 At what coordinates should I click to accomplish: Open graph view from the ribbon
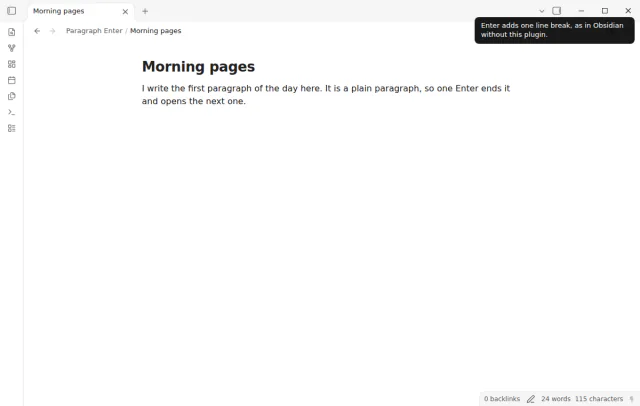pyautogui.click(x=11, y=48)
